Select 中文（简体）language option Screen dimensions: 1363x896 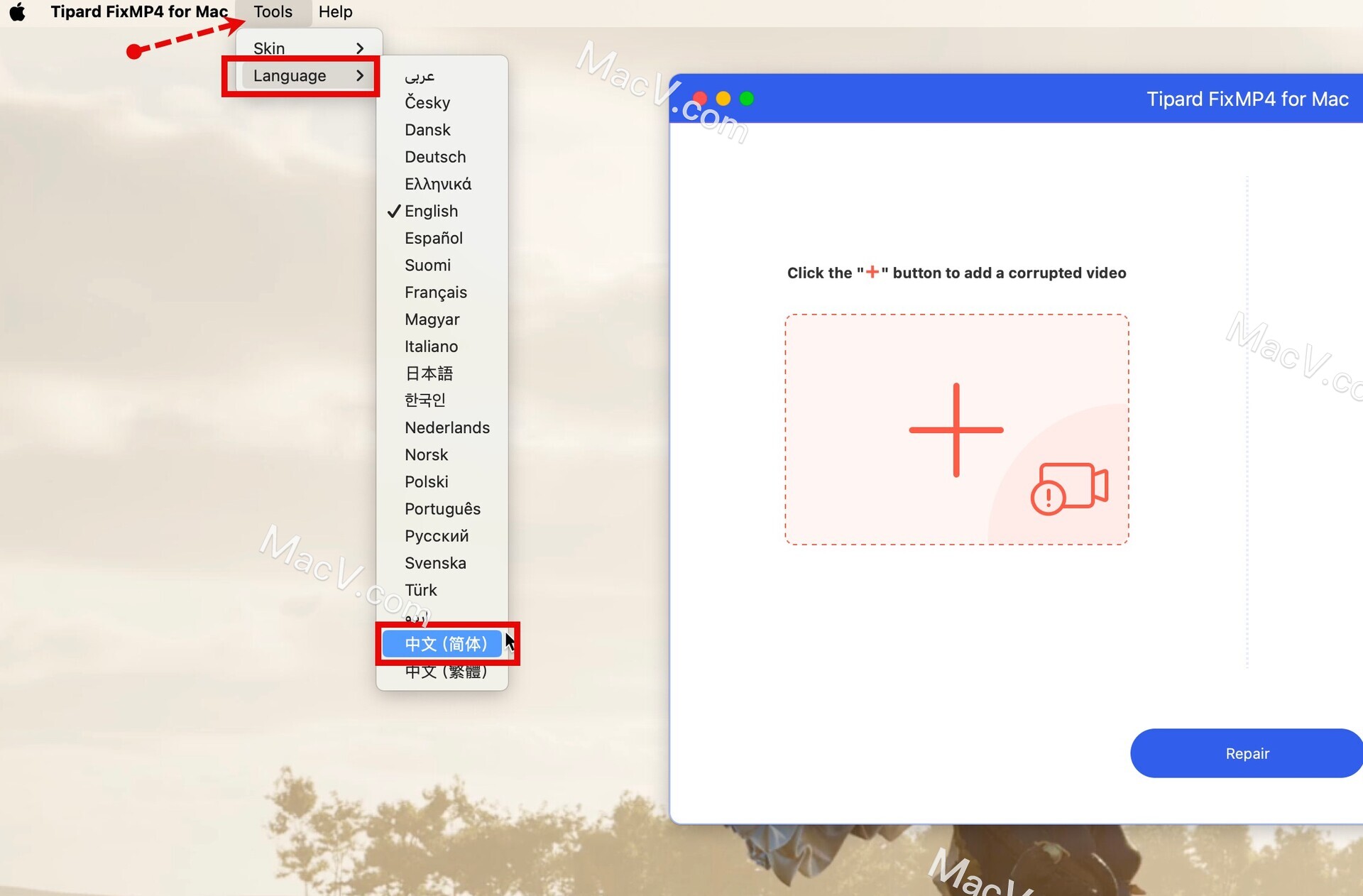[445, 643]
